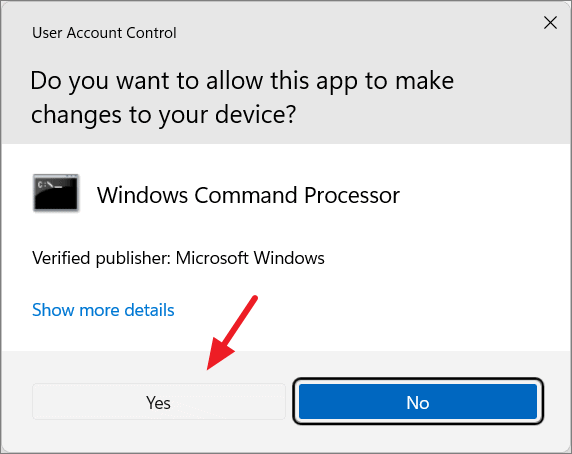The width and height of the screenshot is (572, 454).
Task: Click the 'Do you want to allow' heading
Action: tap(242, 97)
